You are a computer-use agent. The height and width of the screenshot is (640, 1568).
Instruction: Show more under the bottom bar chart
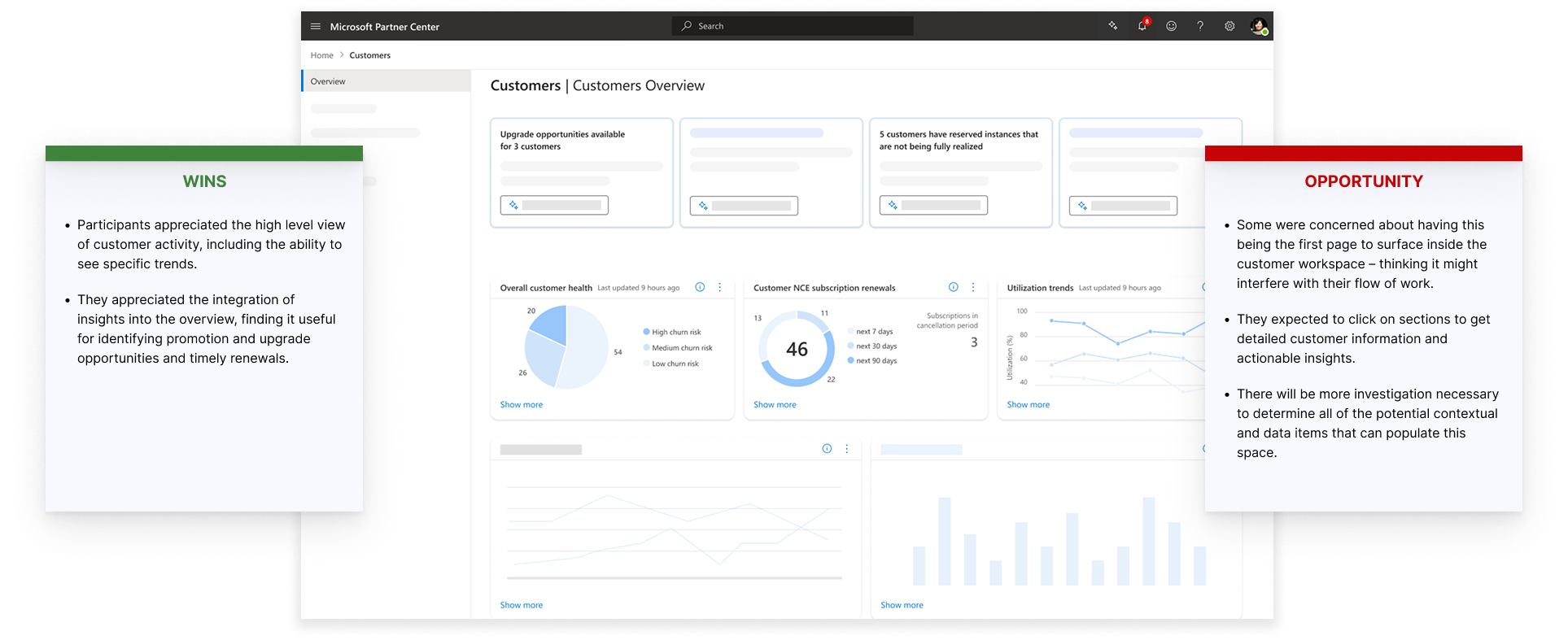(x=902, y=605)
